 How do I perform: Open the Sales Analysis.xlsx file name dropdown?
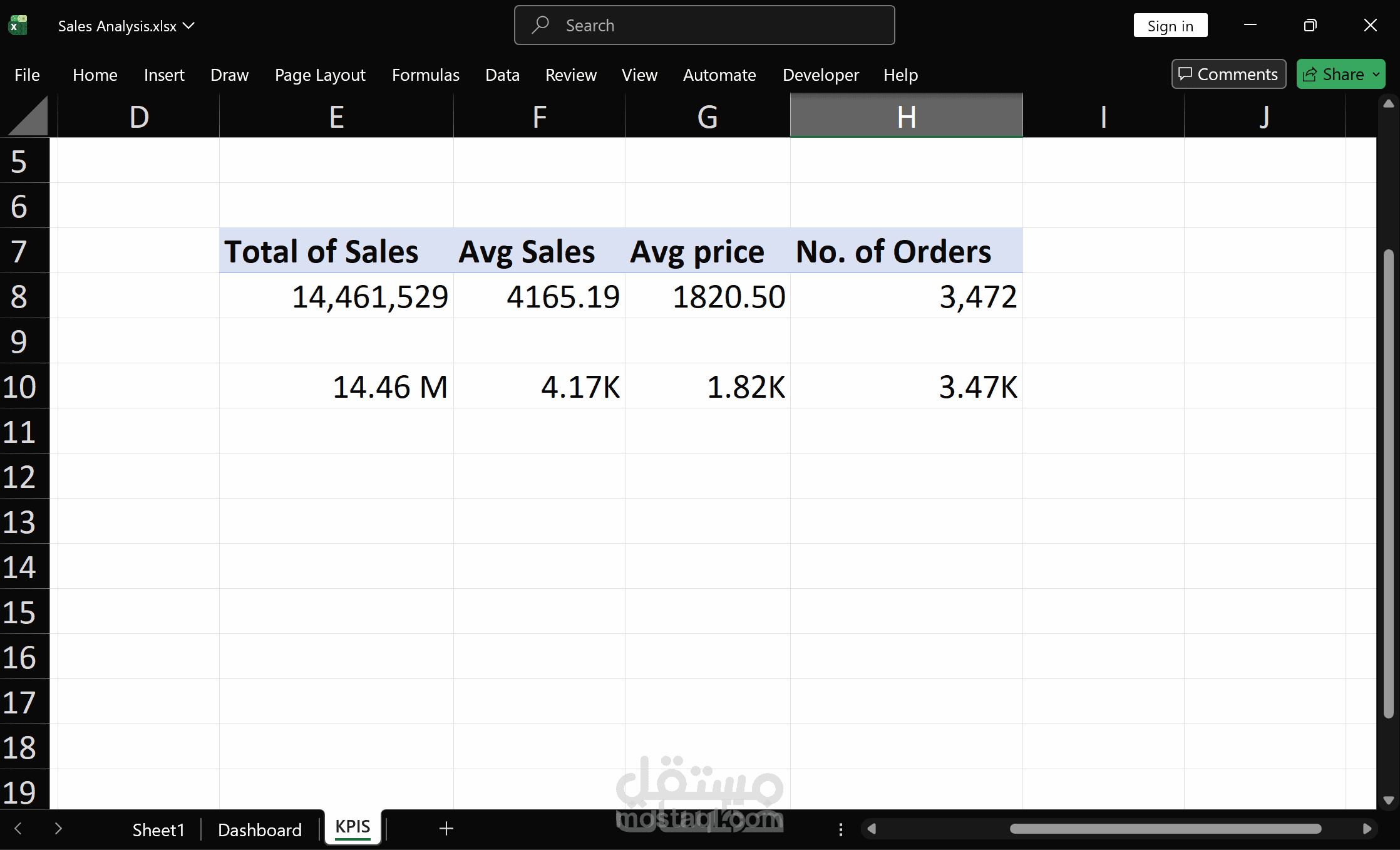pyautogui.click(x=188, y=26)
